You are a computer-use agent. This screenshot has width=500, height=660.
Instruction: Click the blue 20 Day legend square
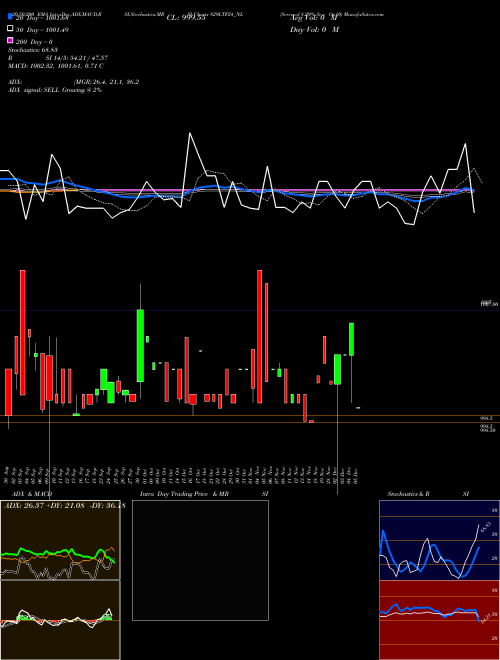[x=11, y=17]
